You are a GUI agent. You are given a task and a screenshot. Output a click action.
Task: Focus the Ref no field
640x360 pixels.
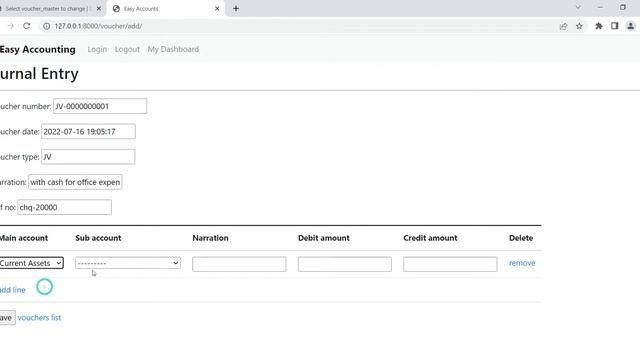pyautogui.click(x=64, y=207)
